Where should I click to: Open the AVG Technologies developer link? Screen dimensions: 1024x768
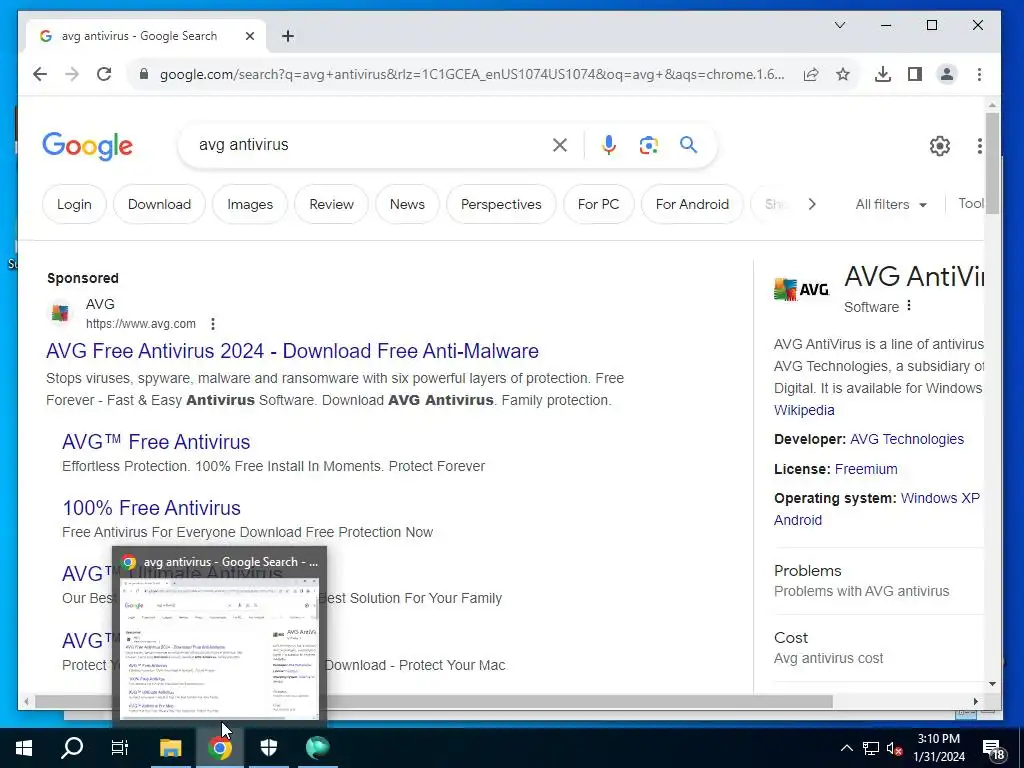[x=906, y=439]
